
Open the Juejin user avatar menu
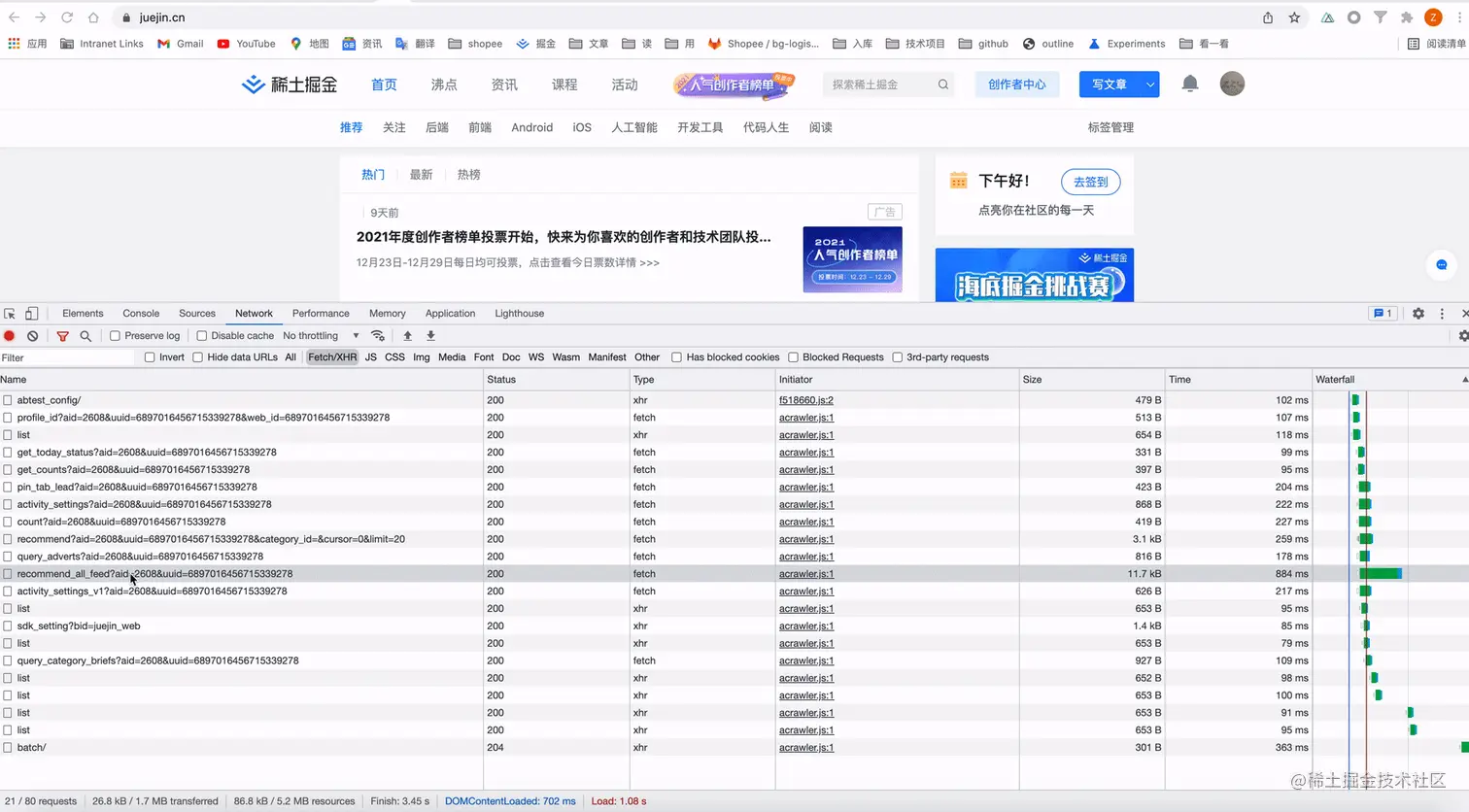coord(1232,85)
